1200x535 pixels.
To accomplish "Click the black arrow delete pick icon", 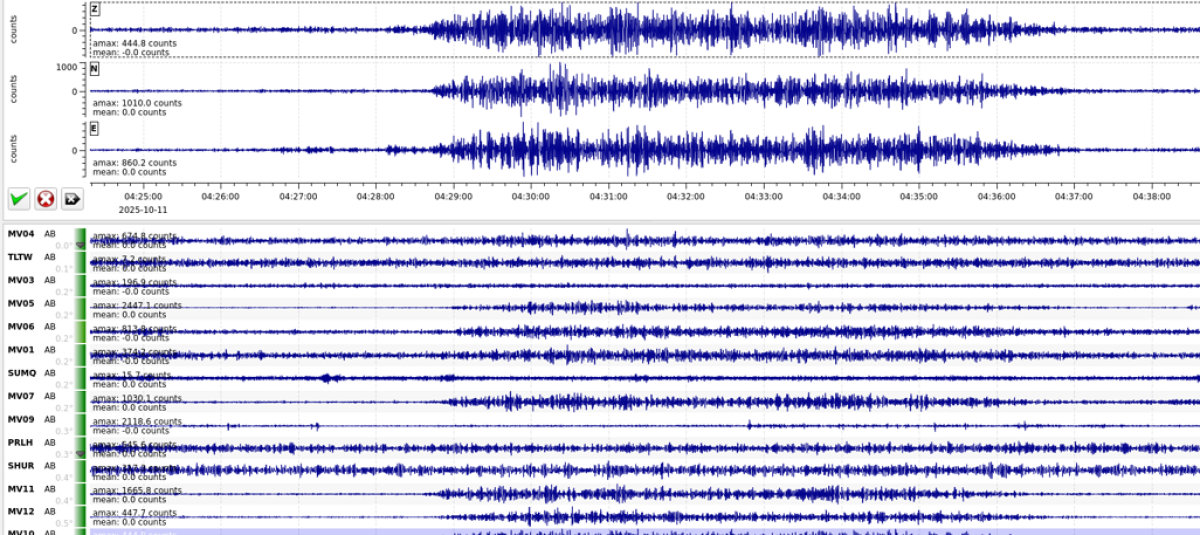I will 72,199.
